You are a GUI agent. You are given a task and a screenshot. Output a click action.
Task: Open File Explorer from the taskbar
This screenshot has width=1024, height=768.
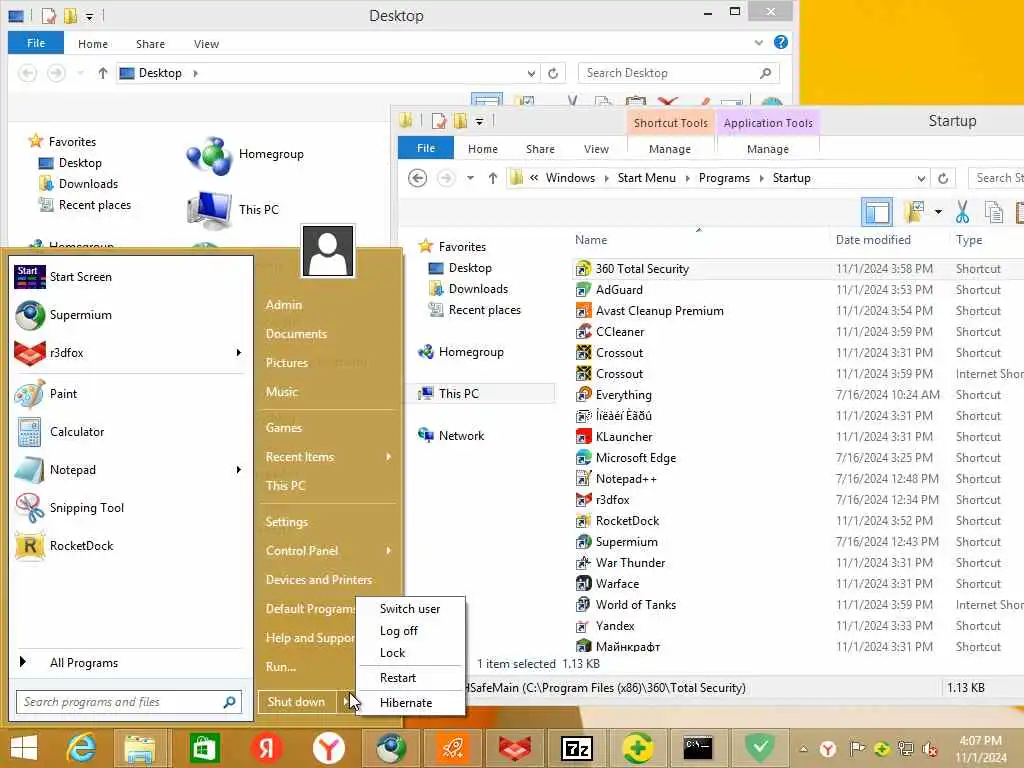pyautogui.click(x=140, y=748)
